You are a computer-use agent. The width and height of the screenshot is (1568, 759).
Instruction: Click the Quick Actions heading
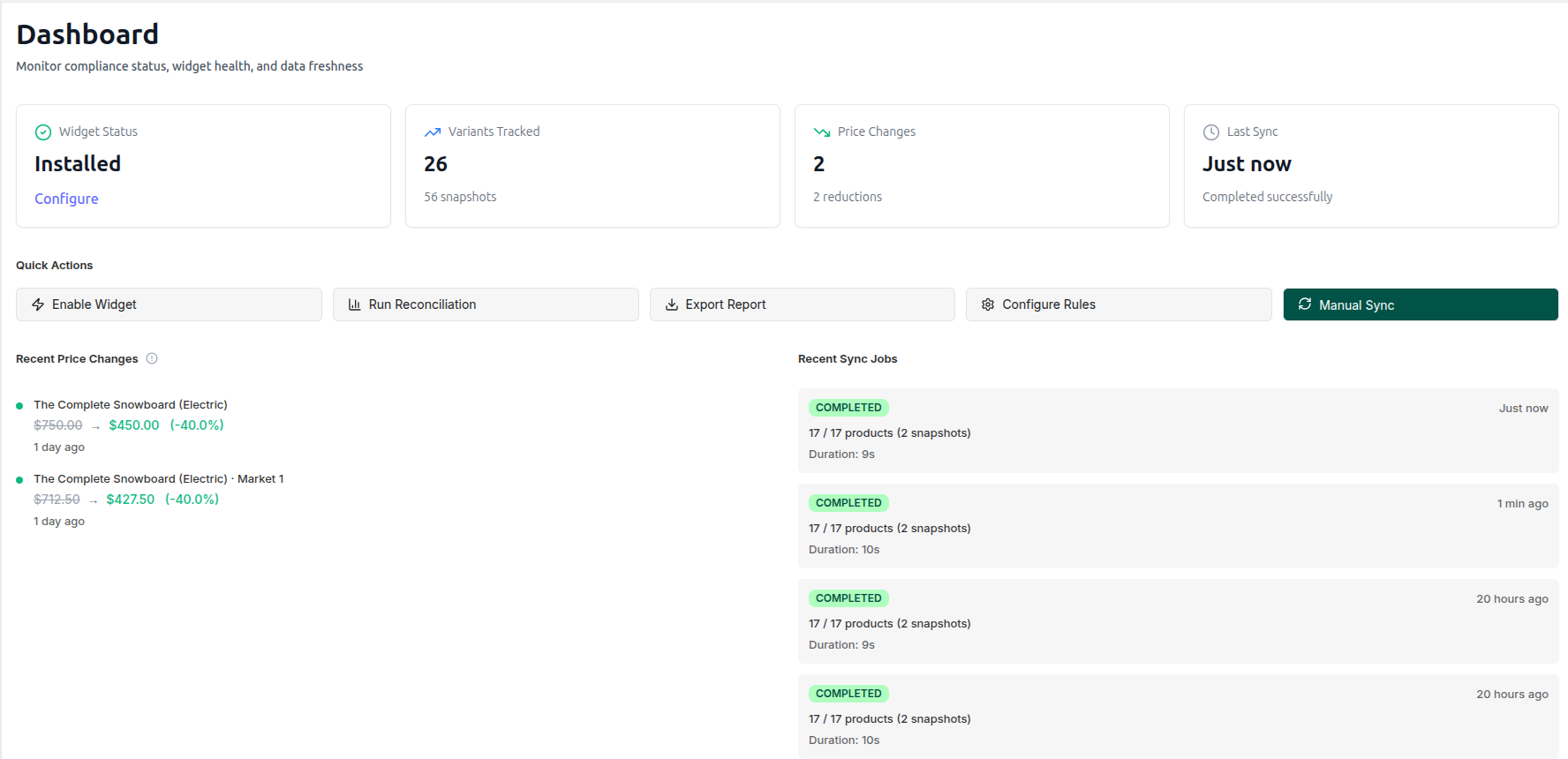(x=54, y=266)
